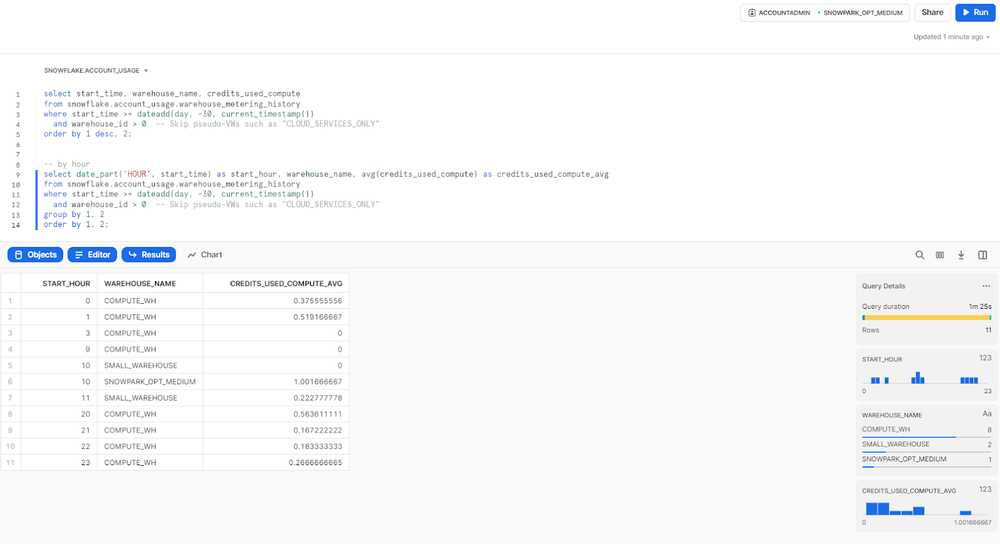Click the CREDITS_USED_COMPUTE_AVG histogram in sidebar
1000x544 pixels.
click(926, 509)
